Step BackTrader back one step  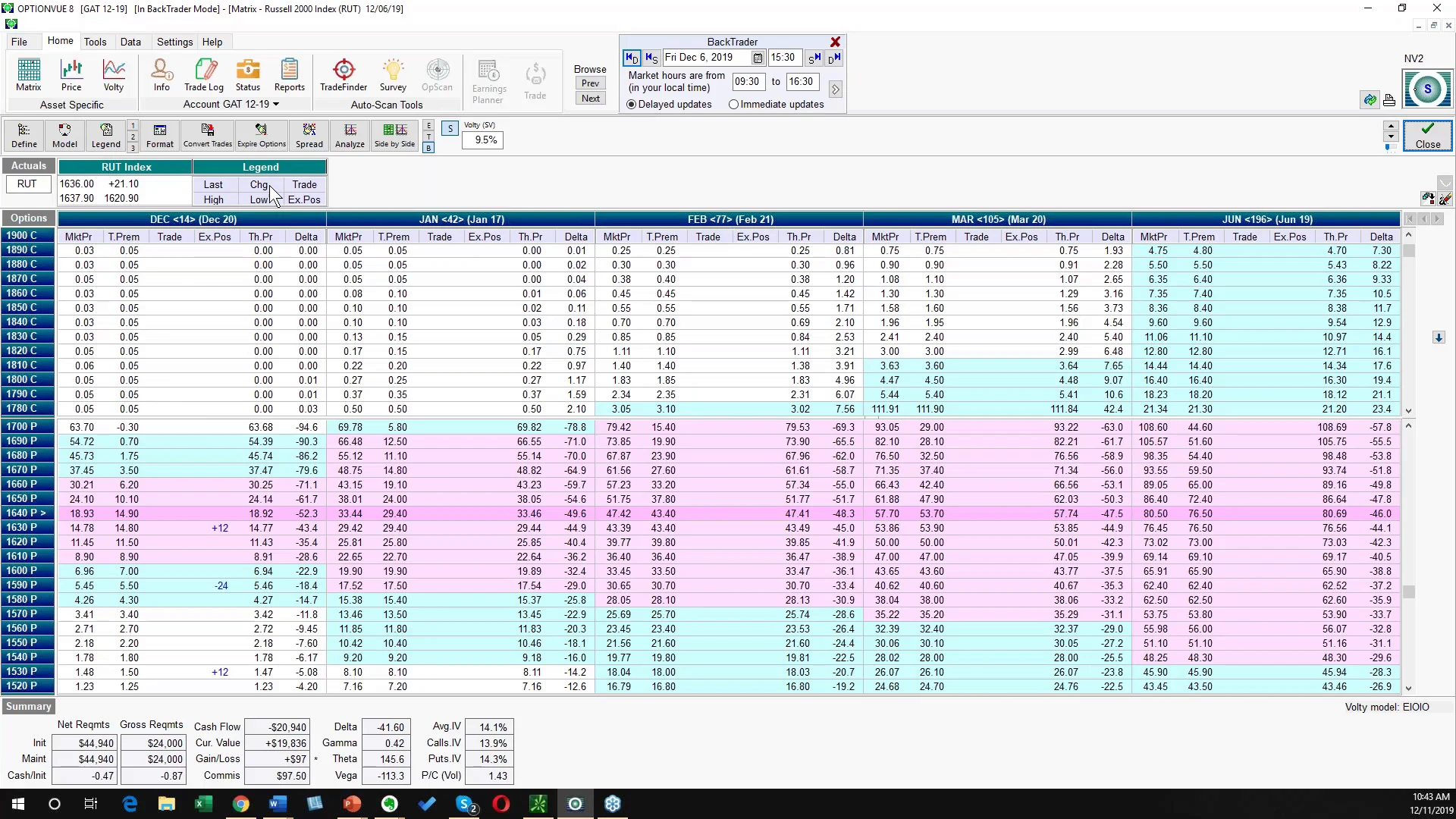[x=651, y=58]
